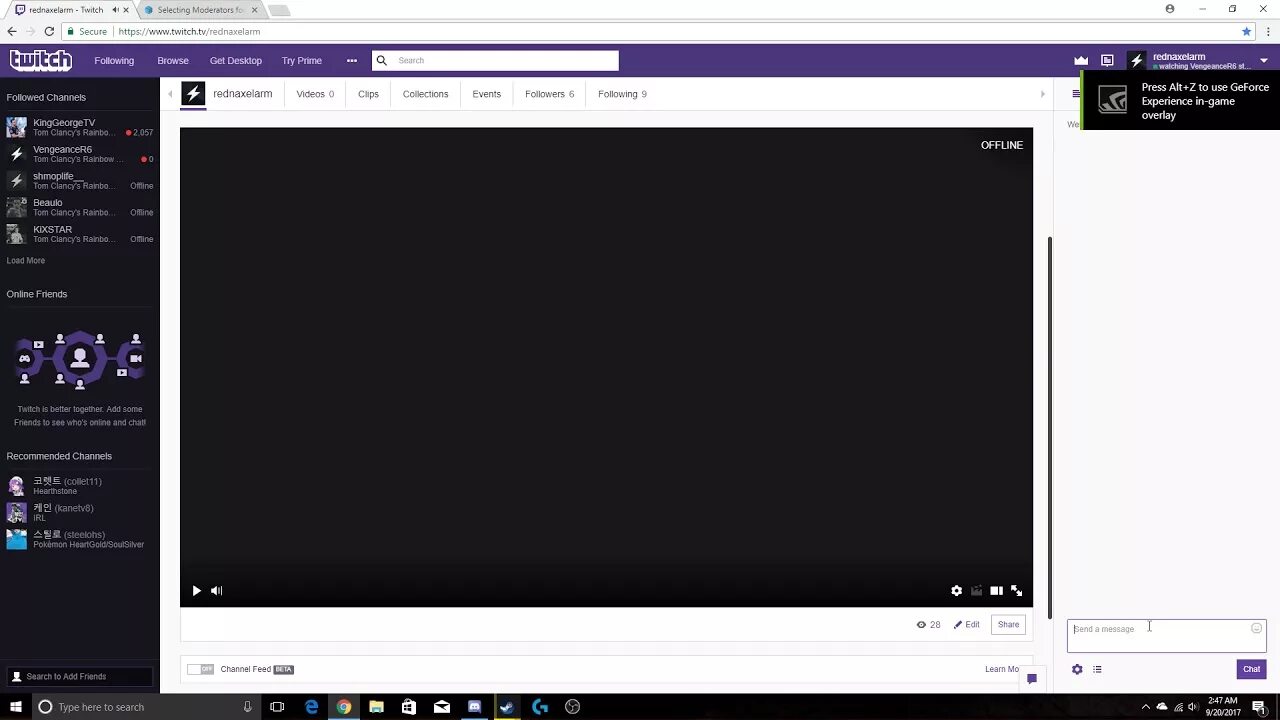Expand the rednaxelarm account dropdown arrow
The width and height of the screenshot is (1280, 720).
(1264, 61)
